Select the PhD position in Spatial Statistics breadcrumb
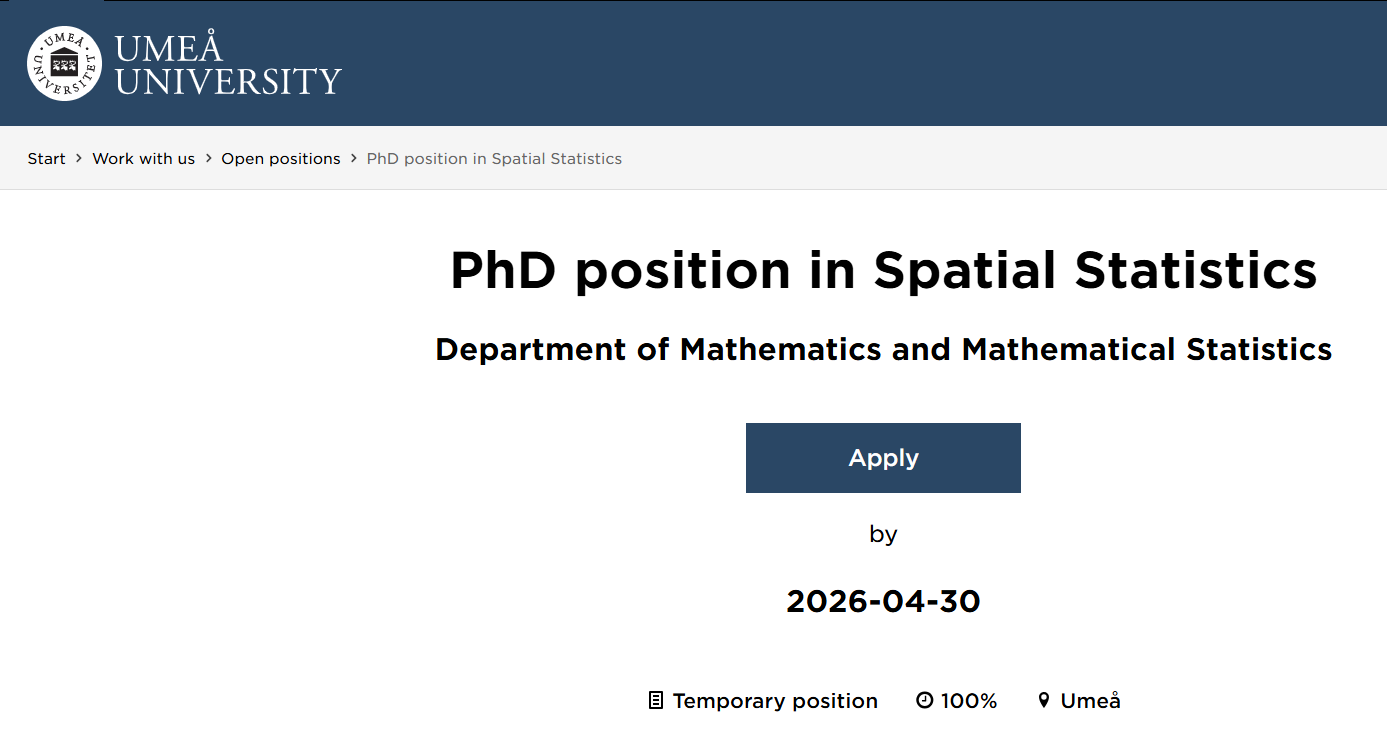The height and width of the screenshot is (745, 1387). coord(494,158)
